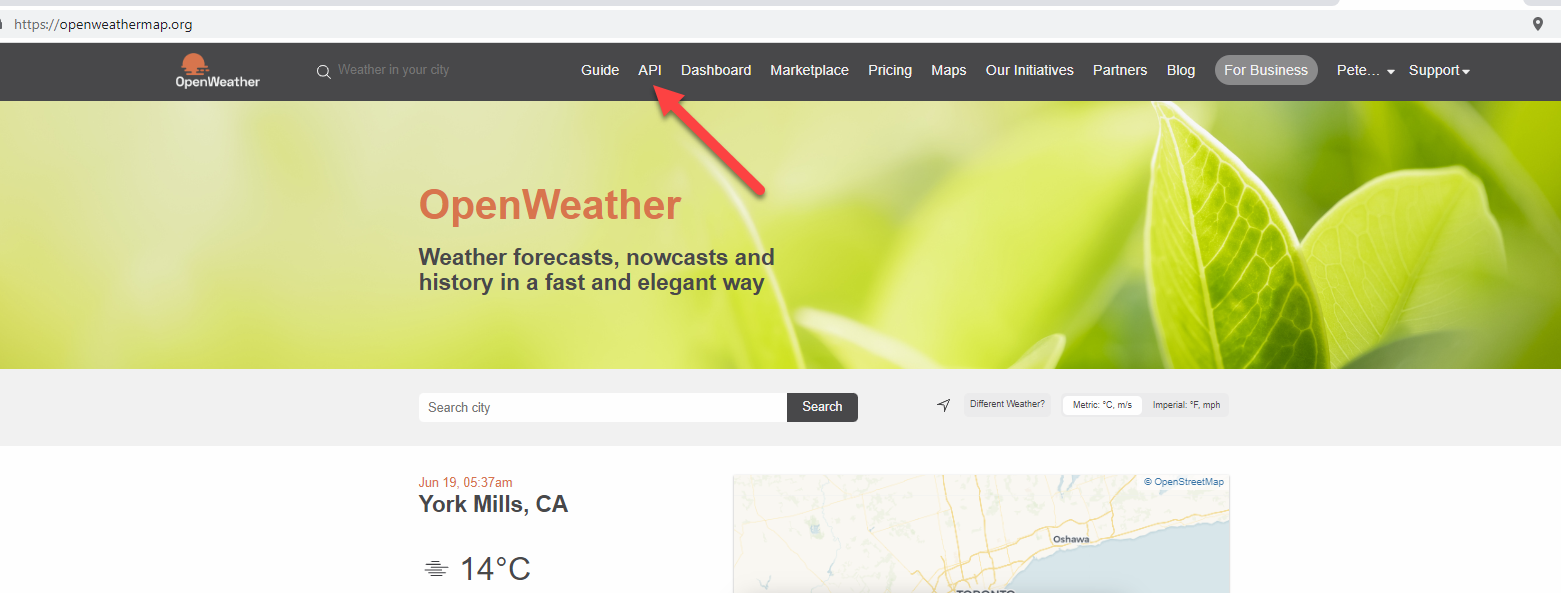Focus the 'Weather in your city' header field
The image size is (1561, 593).
[393, 70]
